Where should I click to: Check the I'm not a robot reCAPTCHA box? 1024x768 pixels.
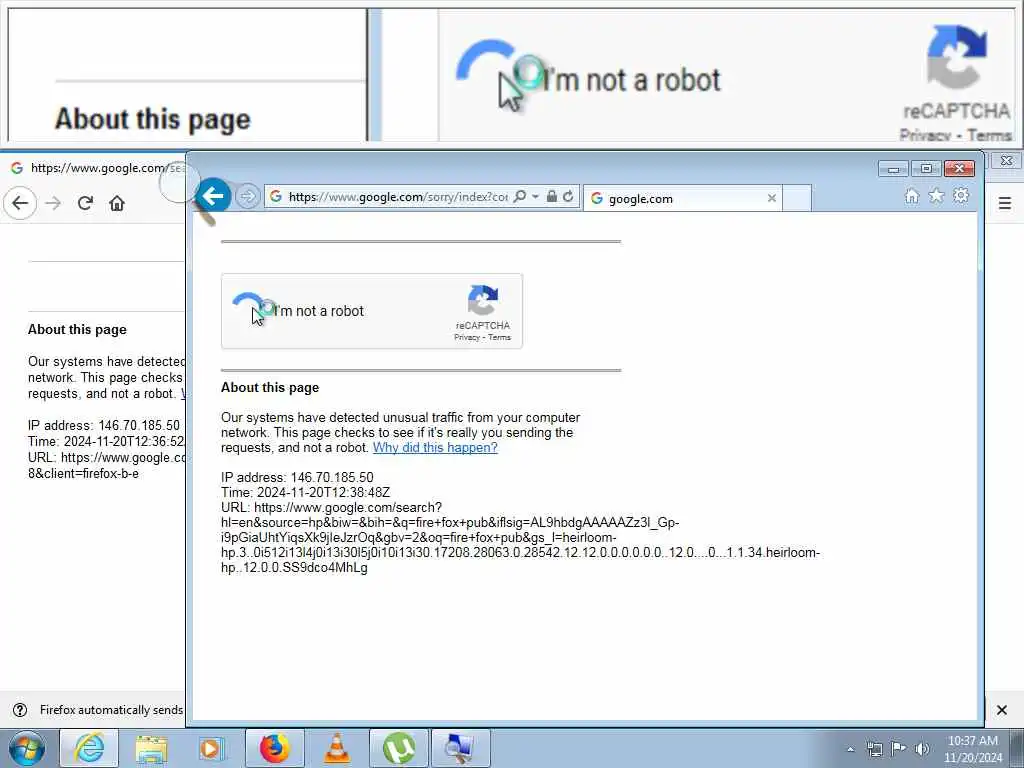pyautogui.click(x=249, y=308)
